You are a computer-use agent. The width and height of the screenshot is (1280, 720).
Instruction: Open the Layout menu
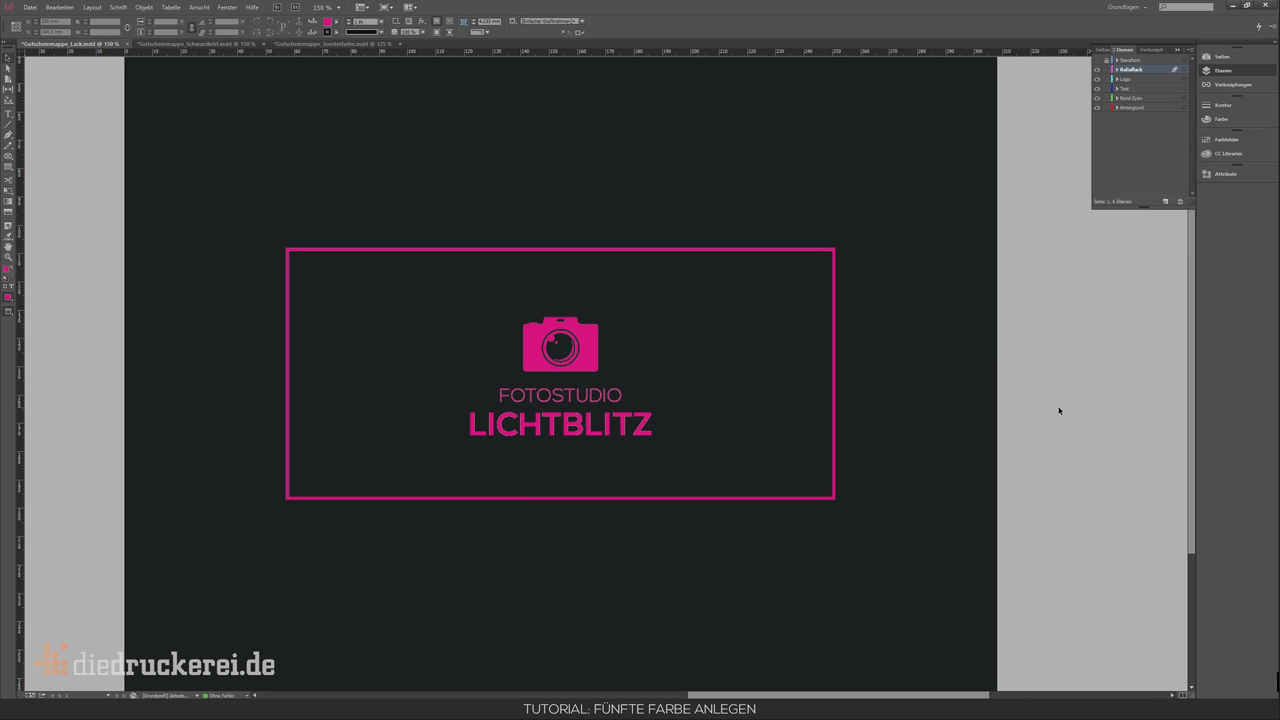92,7
